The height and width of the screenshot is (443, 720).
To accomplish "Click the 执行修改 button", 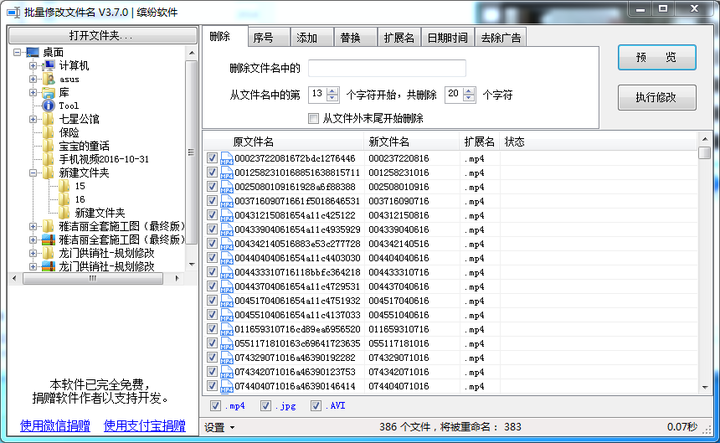I will (657, 97).
